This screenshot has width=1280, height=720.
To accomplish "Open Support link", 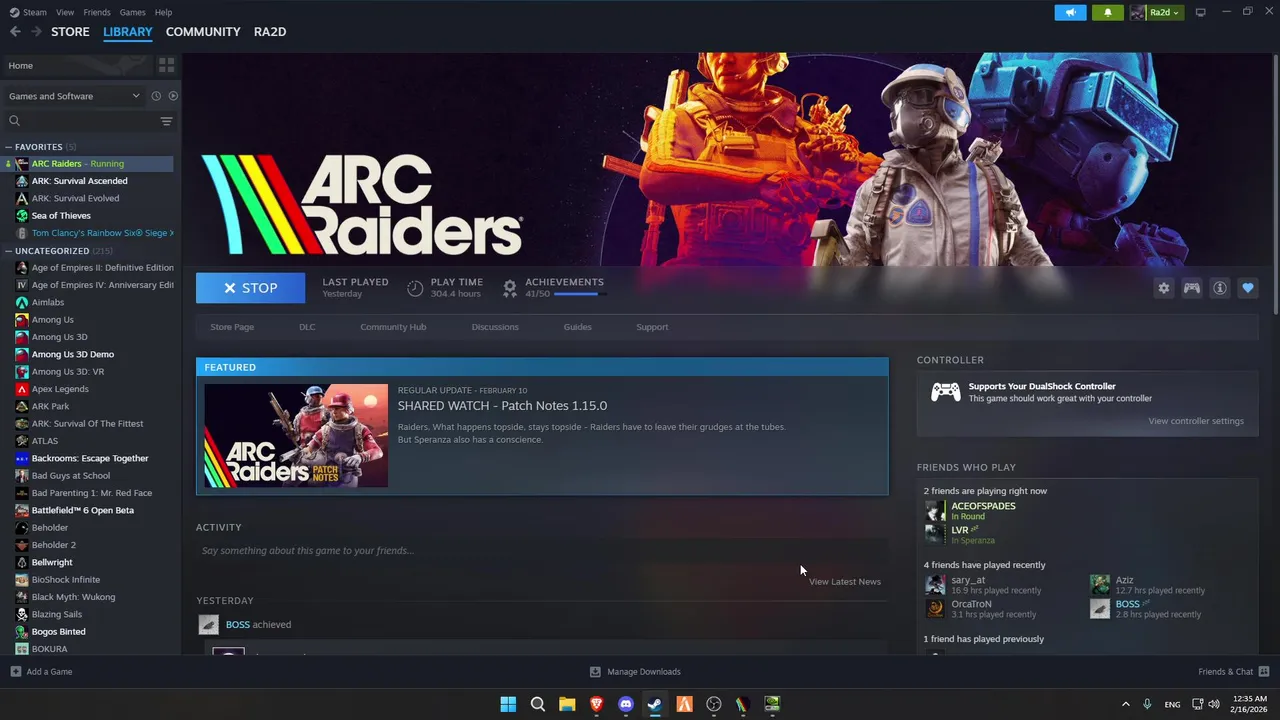I will (652, 327).
